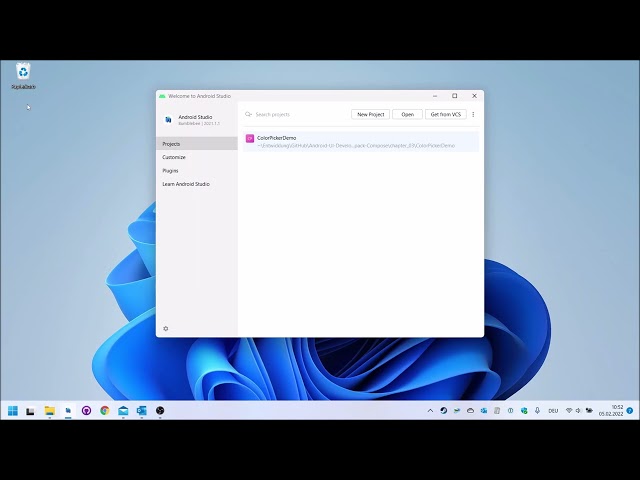Viewport: 640px width, 480px height.
Task: Click the Android Studio logo icon in sidebar
Action: [168, 120]
